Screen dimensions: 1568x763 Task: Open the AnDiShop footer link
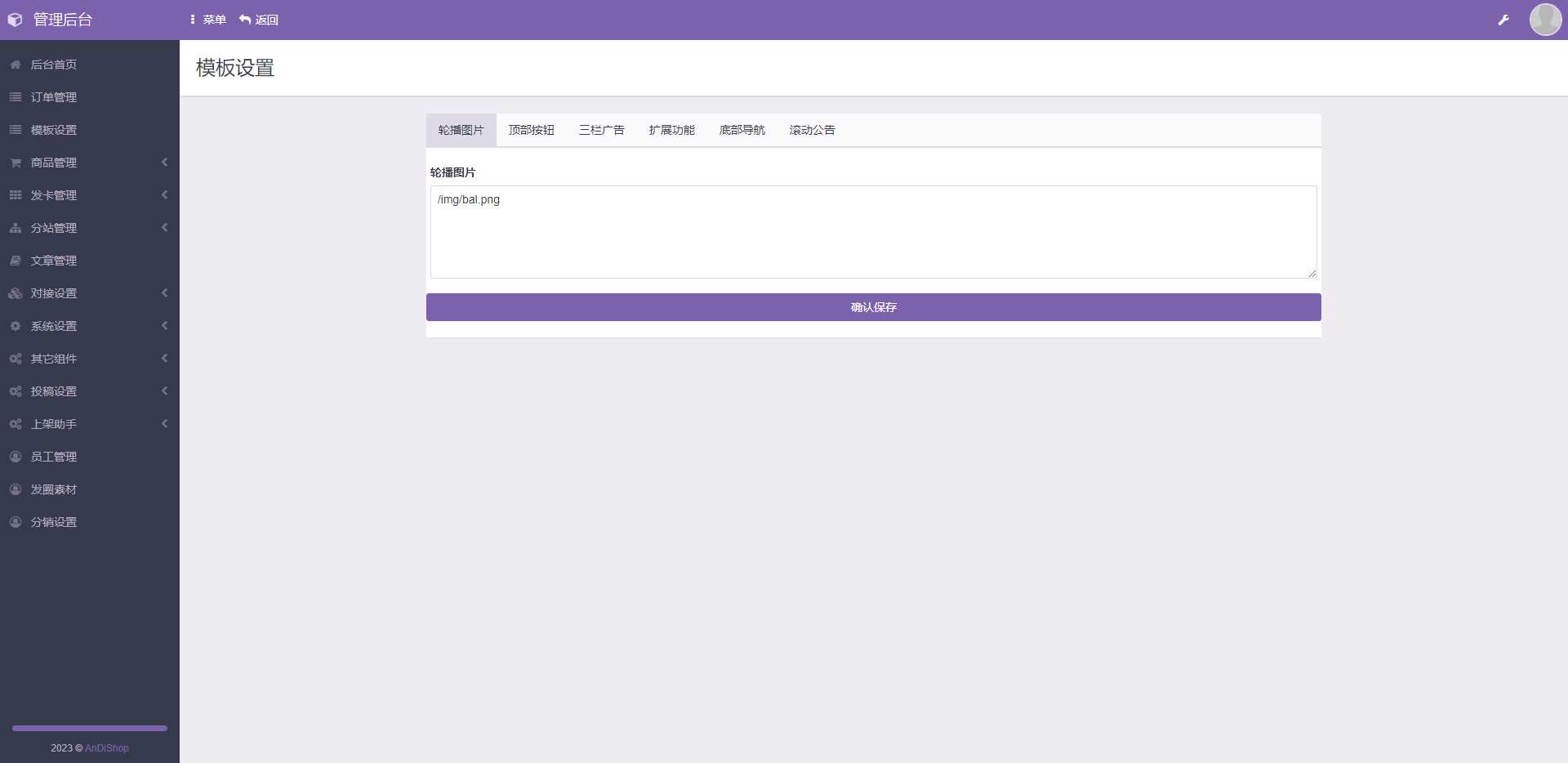pos(107,747)
